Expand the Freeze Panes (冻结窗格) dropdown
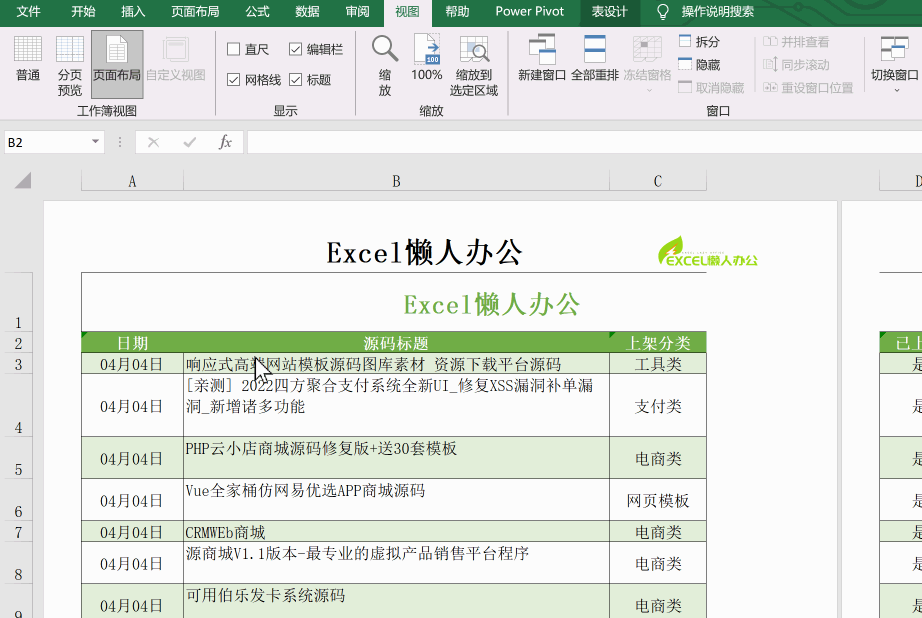The image size is (922, 618). click(649, 91)
